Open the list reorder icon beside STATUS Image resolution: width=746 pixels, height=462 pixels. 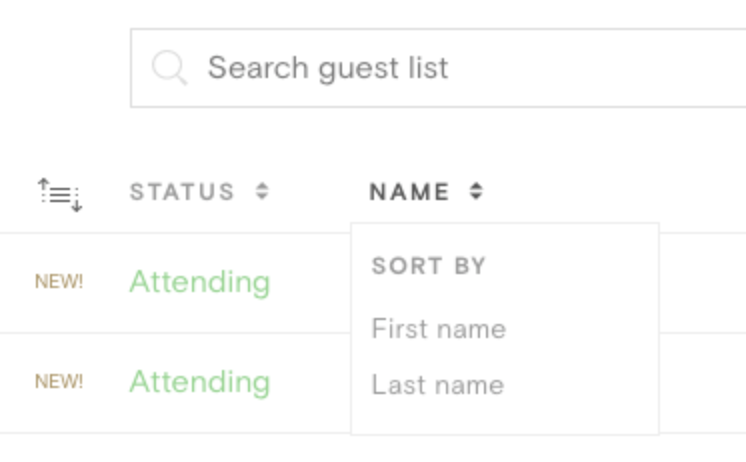pos(60,195)
